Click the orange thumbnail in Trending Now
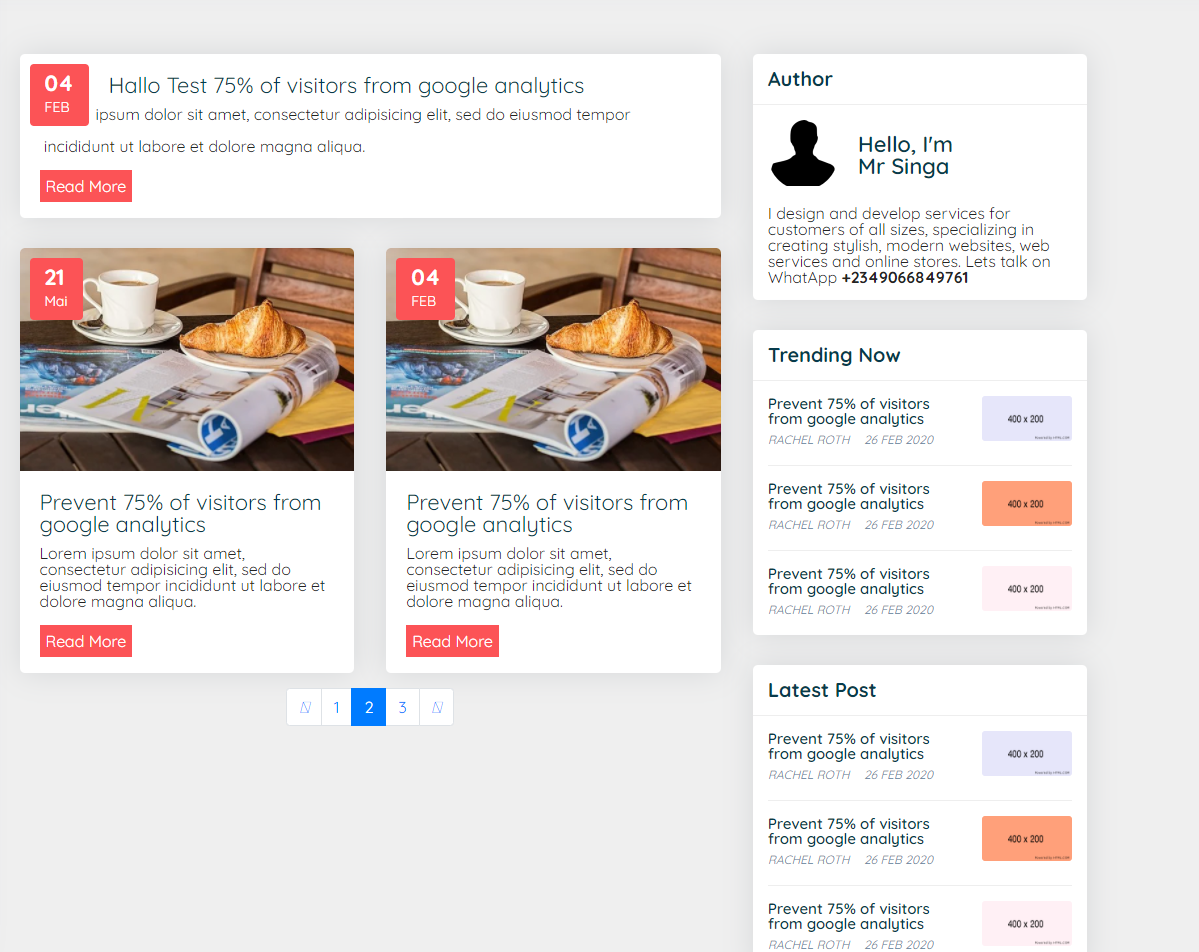1199x952 pixels. coord(1026,503)
